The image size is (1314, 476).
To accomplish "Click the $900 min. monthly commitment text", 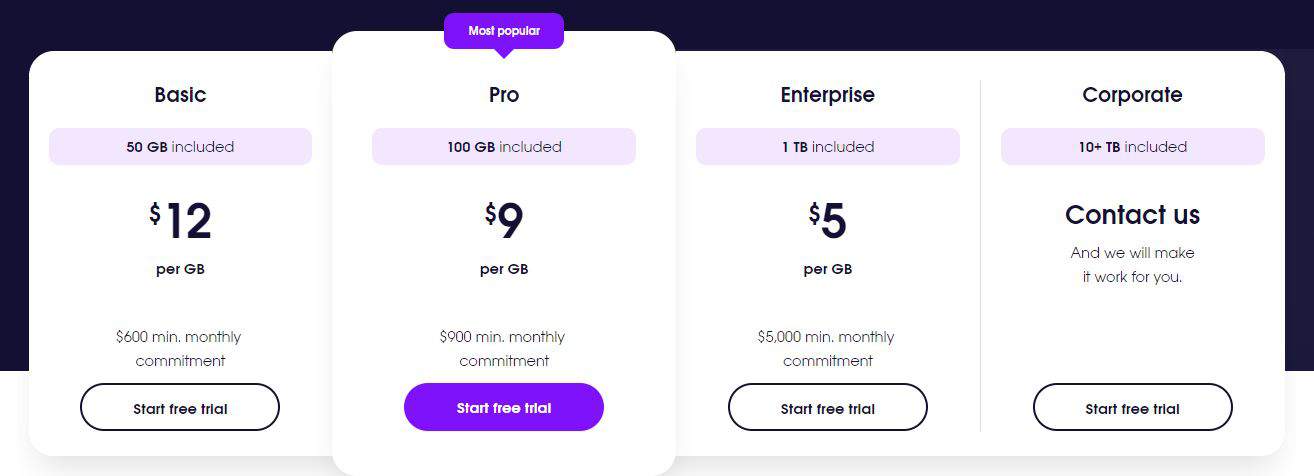I will click(x=503, y=348).
